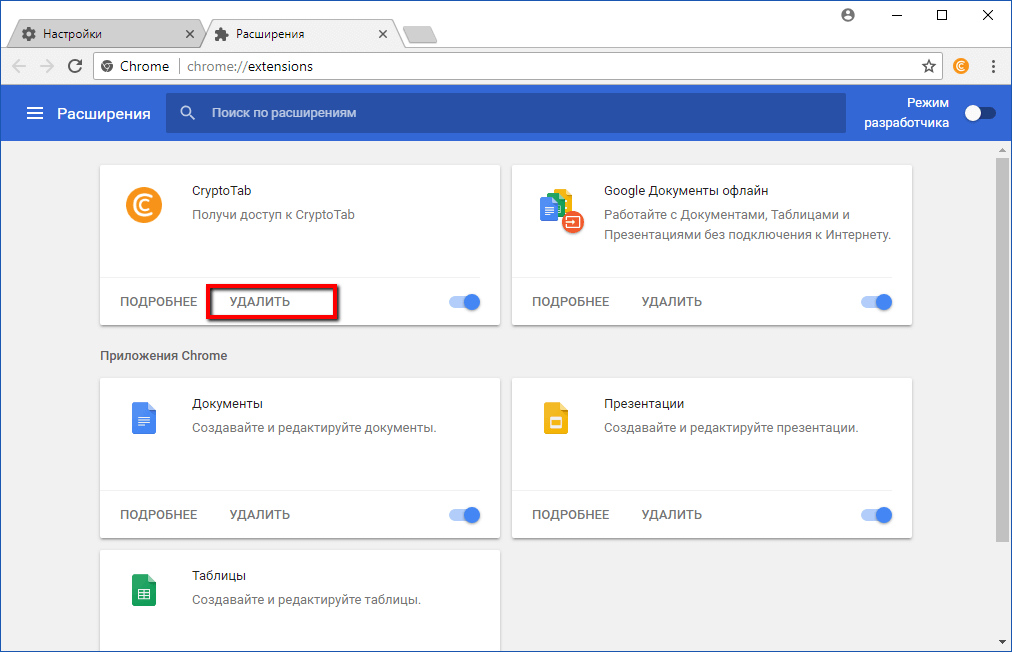This screenshot has width=1012, height=652.
Task: Disable the CryptoTab extension toggle
Action: pos(465,301)
